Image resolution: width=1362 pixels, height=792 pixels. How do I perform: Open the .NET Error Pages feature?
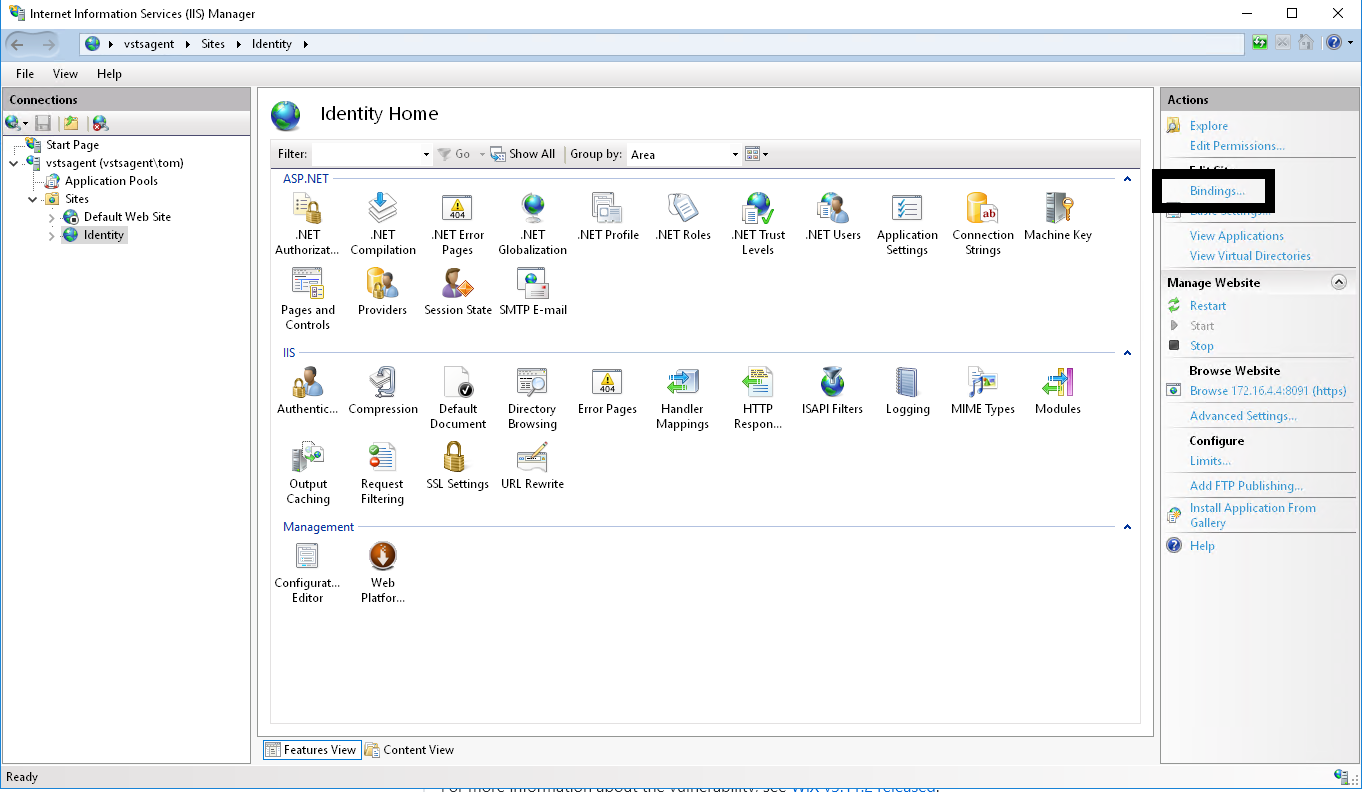[x=458, y=223]
